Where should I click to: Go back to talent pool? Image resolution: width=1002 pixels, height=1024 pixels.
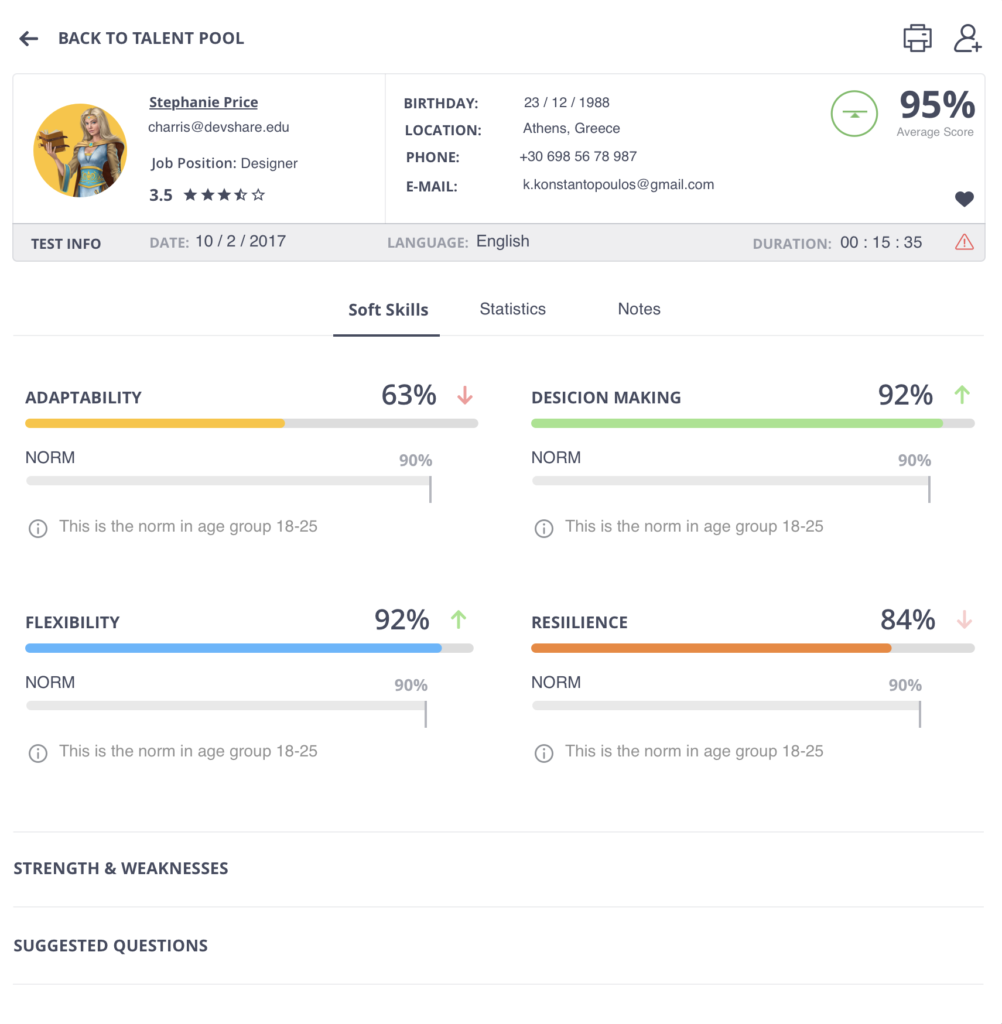151,39
